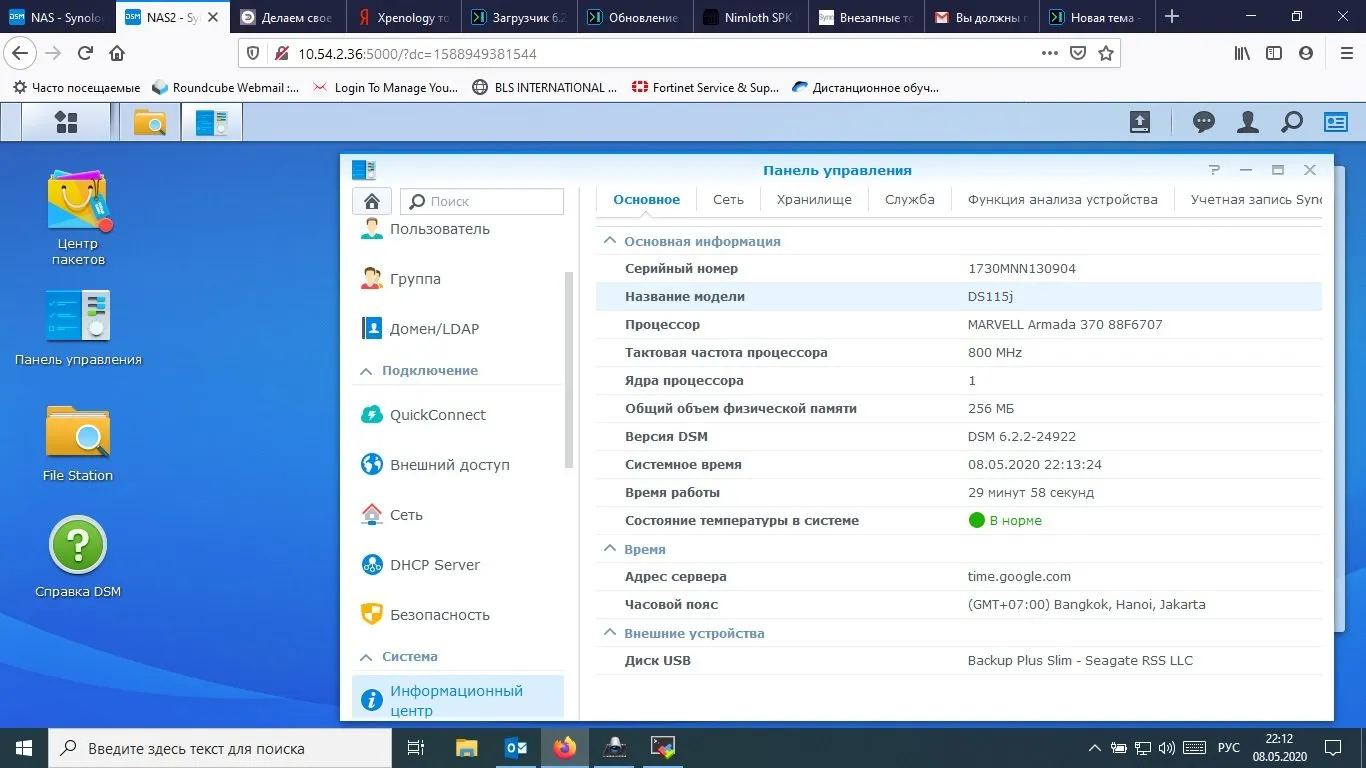Open Безопасность settings in sidebar
The width and height of the screenshot is (1366, 768).
458,615
